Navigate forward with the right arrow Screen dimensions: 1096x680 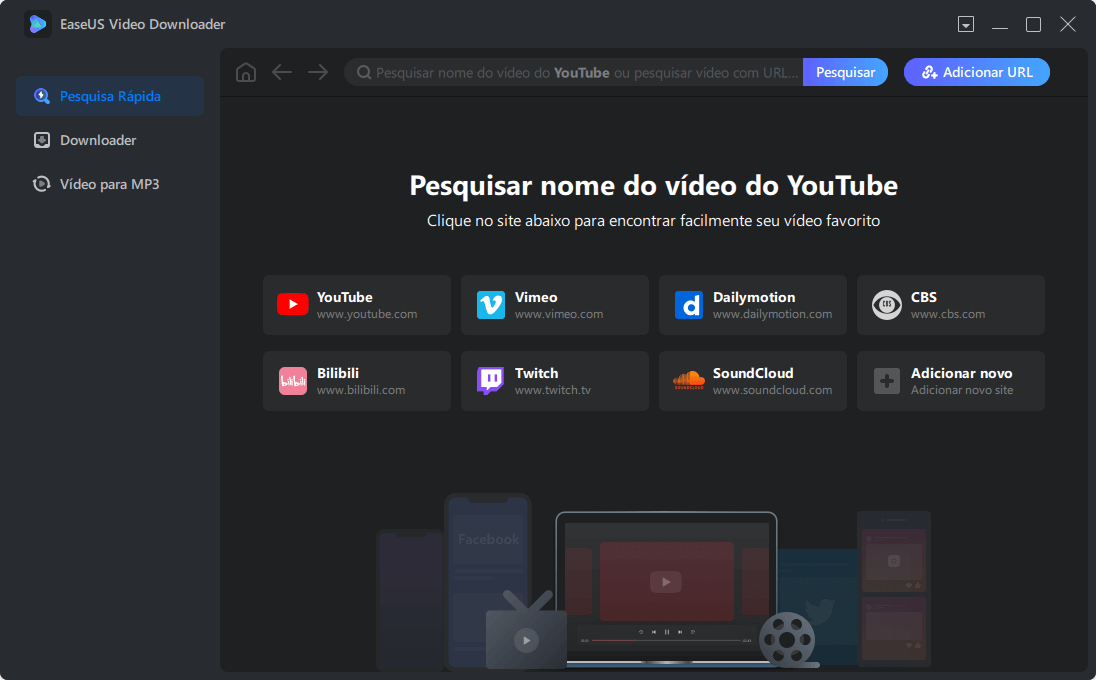click(x=318, y=72)
